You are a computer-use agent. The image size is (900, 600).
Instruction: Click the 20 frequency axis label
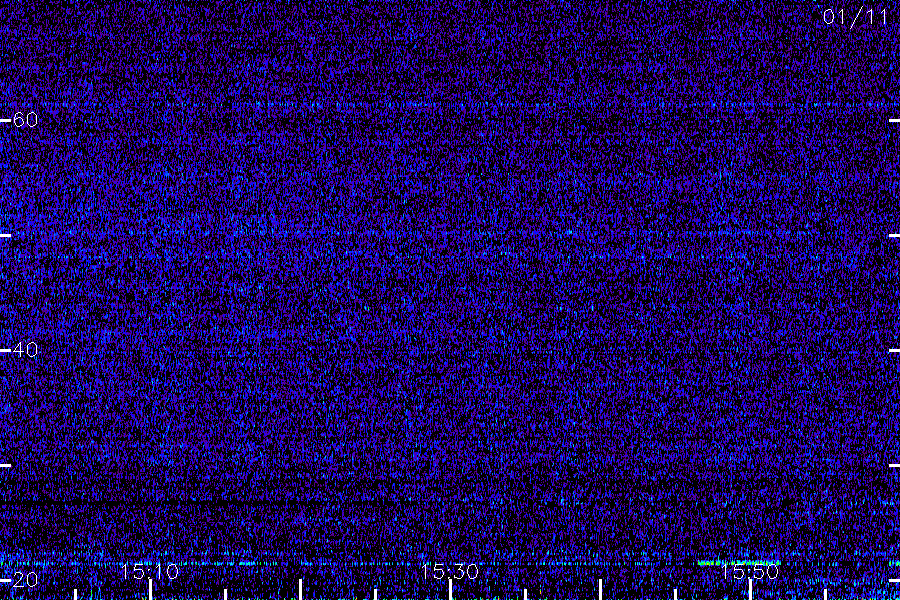[25, 579]
